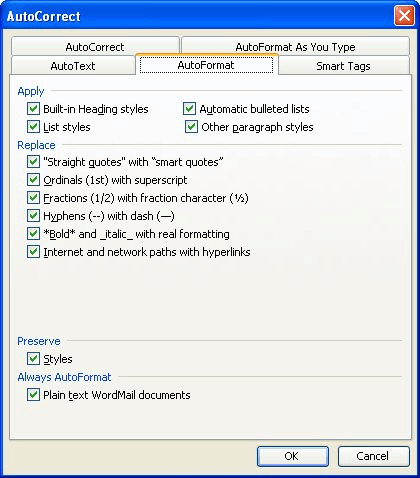This screenshot has height=478, width=420.
Task: Switch to the AutoCorrect tab
Action: point(95,47)
